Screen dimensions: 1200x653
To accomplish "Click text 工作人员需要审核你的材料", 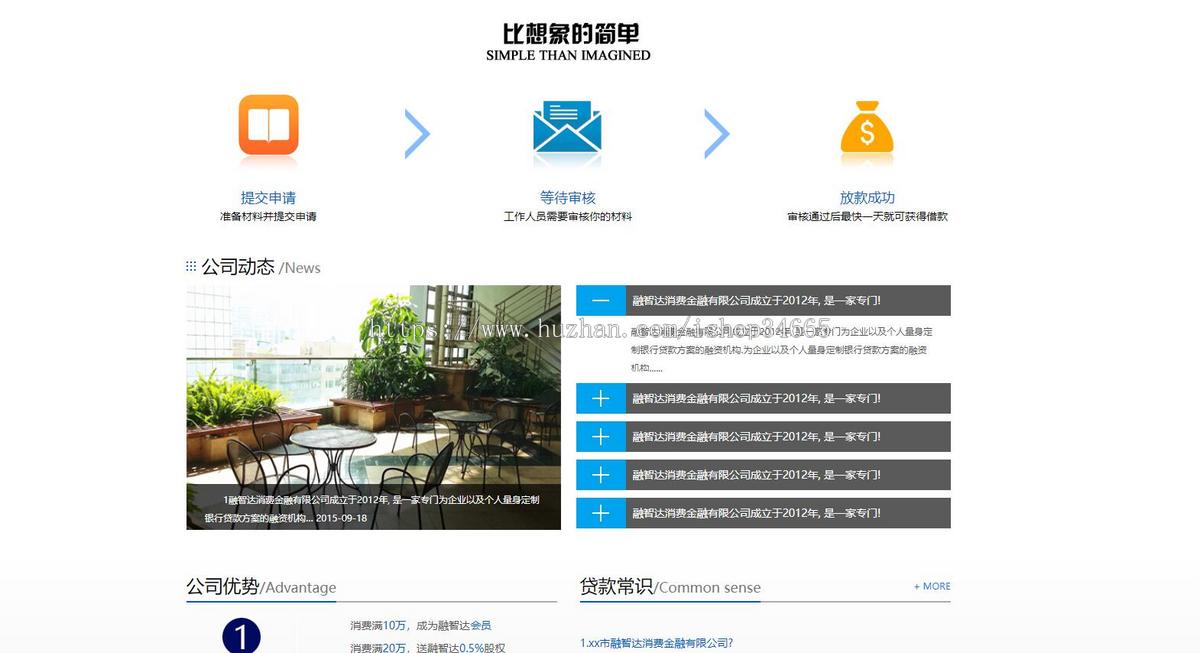I will (x=567, y=216).
